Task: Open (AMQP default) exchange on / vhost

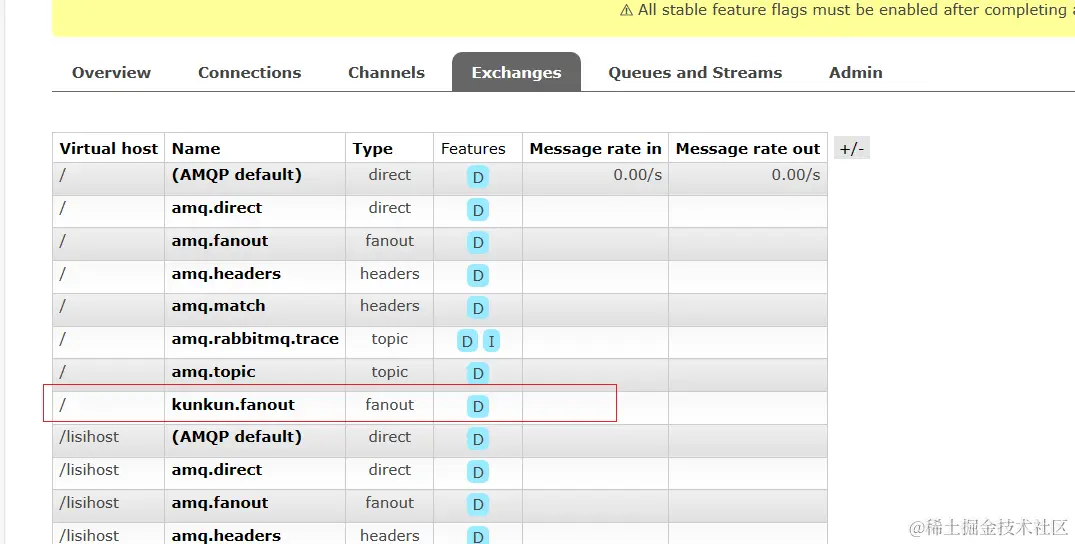Action: pos(237,175)
